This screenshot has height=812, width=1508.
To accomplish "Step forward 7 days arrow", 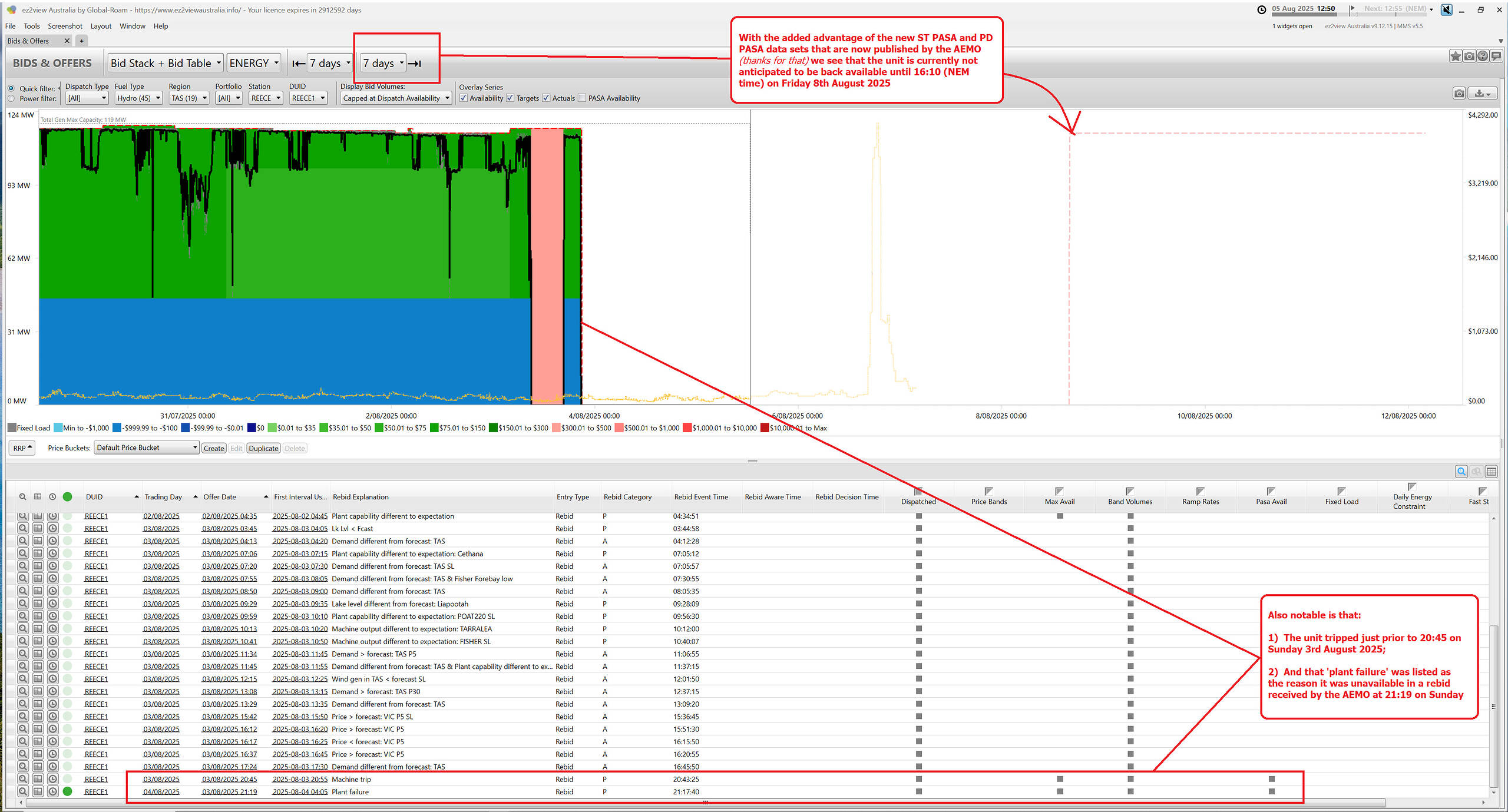I will [415, 63].
